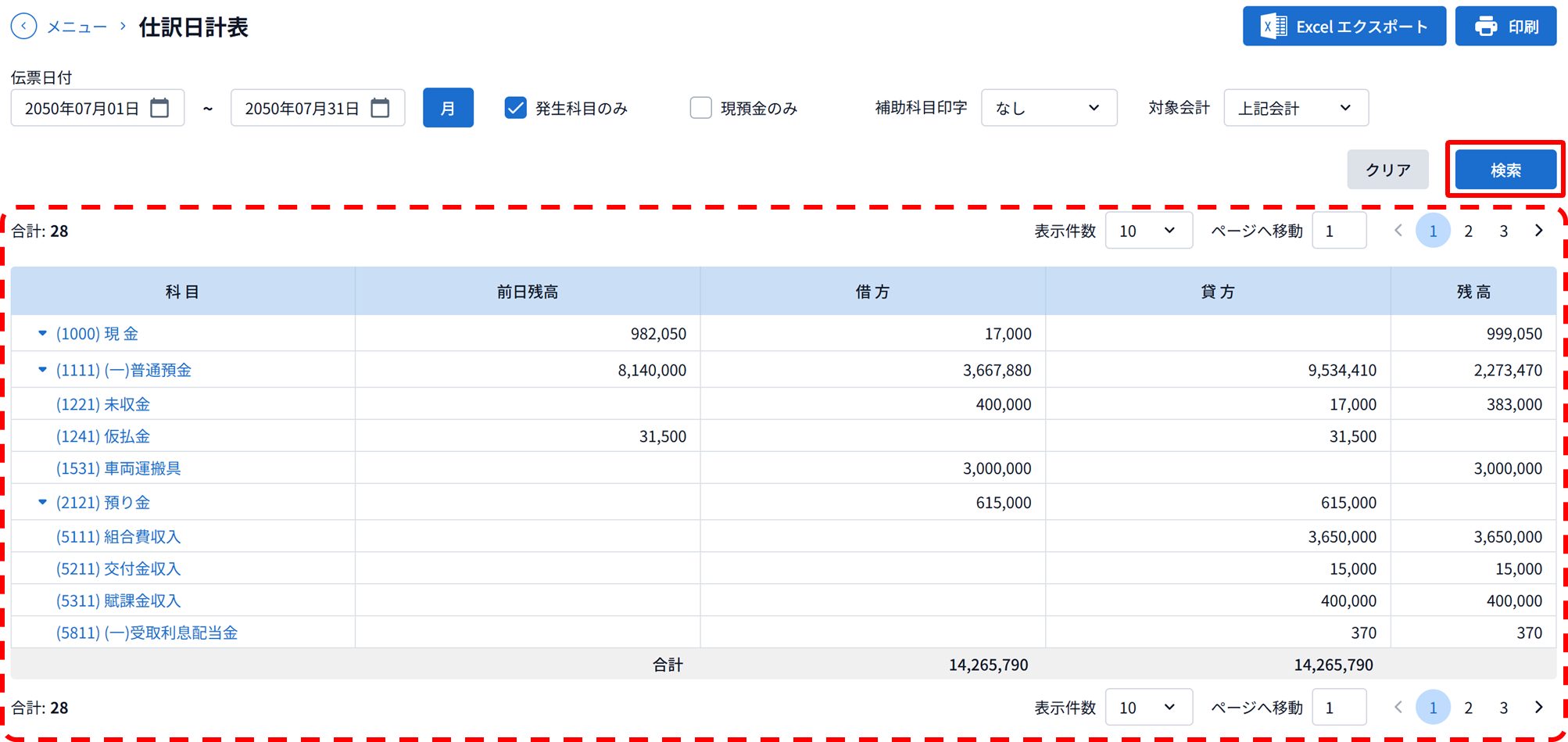This screenshot has height=742, width=1568.
Task: Open the 補助科目印字 dropdown showing なし
Action: point(1049,108)
